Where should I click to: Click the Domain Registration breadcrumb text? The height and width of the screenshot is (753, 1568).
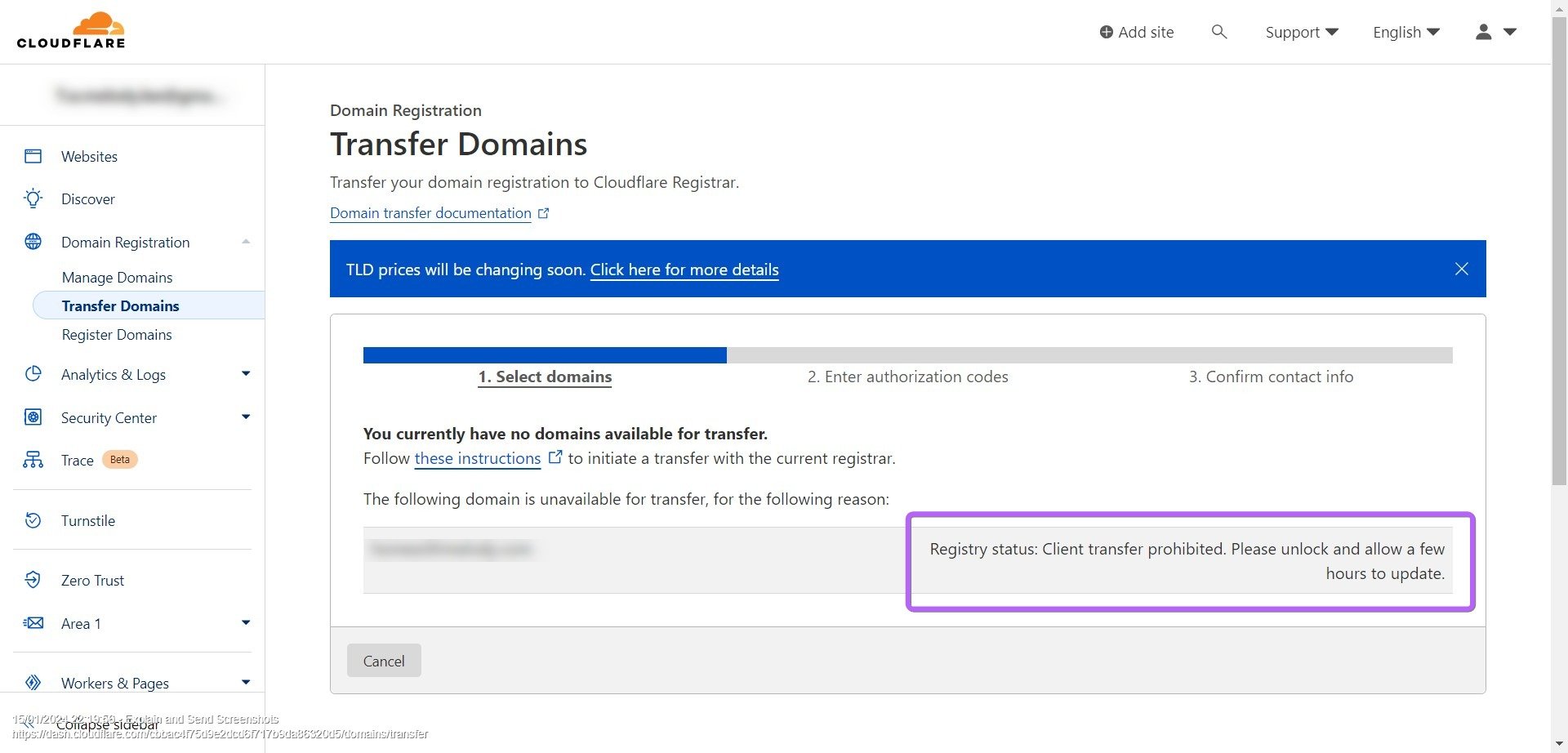406,110
